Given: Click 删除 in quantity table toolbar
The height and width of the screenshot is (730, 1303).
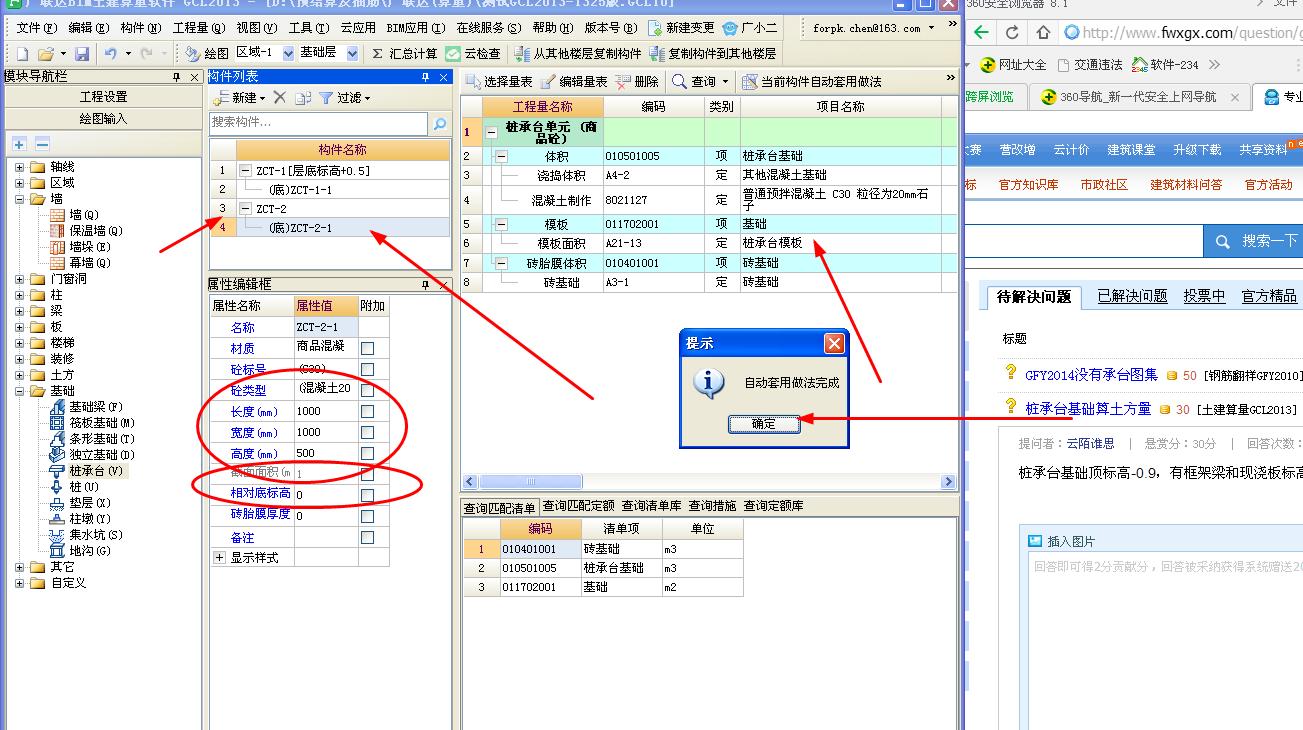Looking at the screenshot, I should click(x=637, y=81).
